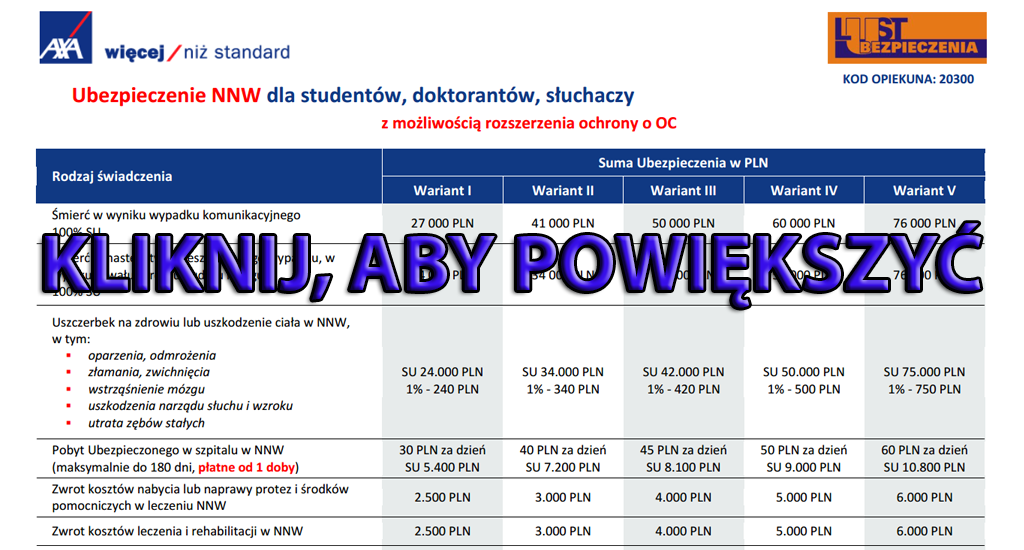
Task: Click 'Zwrot kosztów leczenia i rehabilitacji w NNW'
Action: coord(178,531)
